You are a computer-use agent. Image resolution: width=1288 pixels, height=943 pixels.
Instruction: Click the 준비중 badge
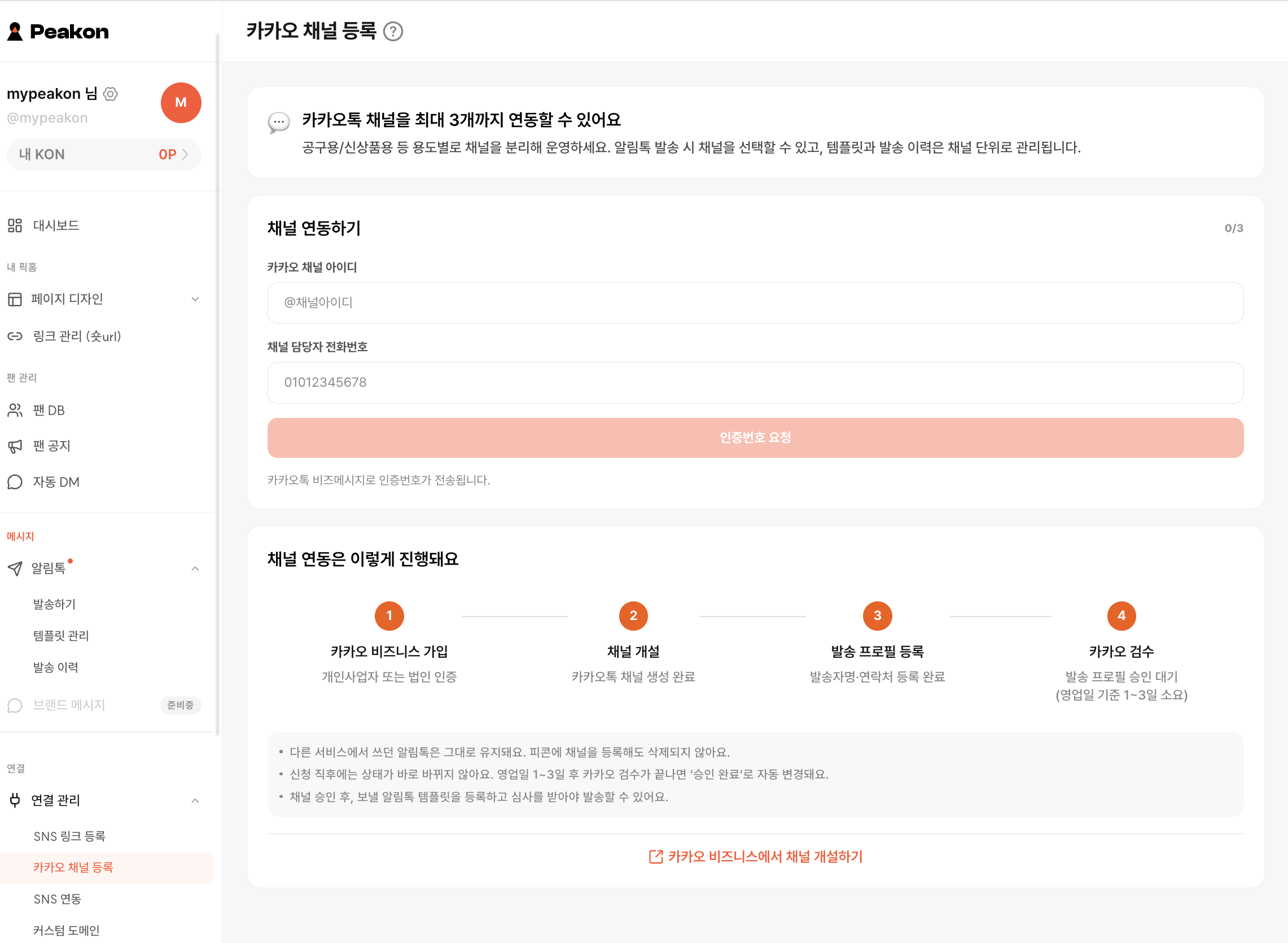(x=180, y=705)
